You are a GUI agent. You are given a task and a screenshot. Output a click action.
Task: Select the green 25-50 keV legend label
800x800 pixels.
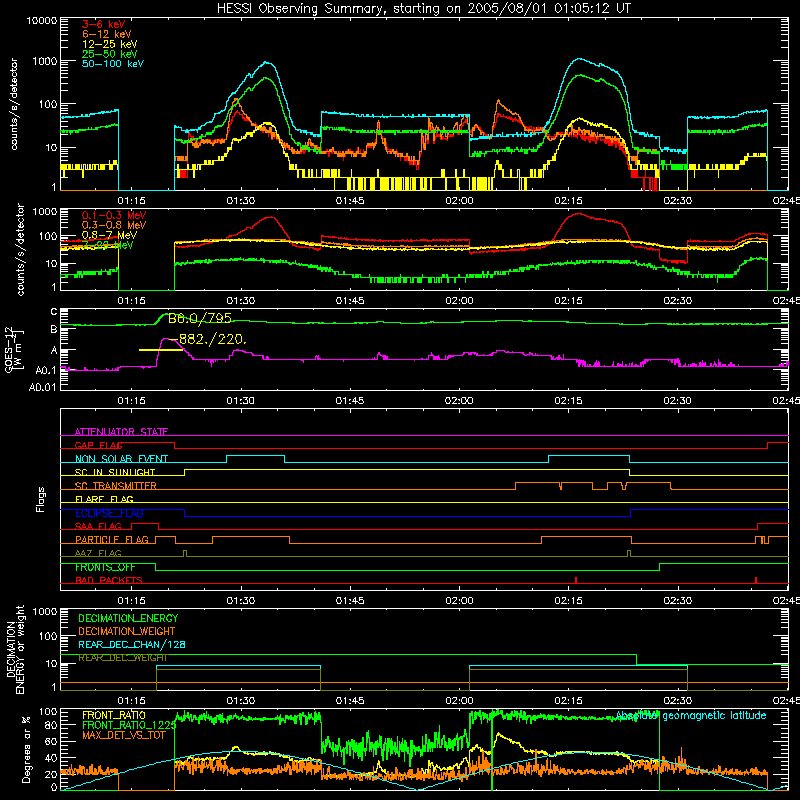pos(109,54)
